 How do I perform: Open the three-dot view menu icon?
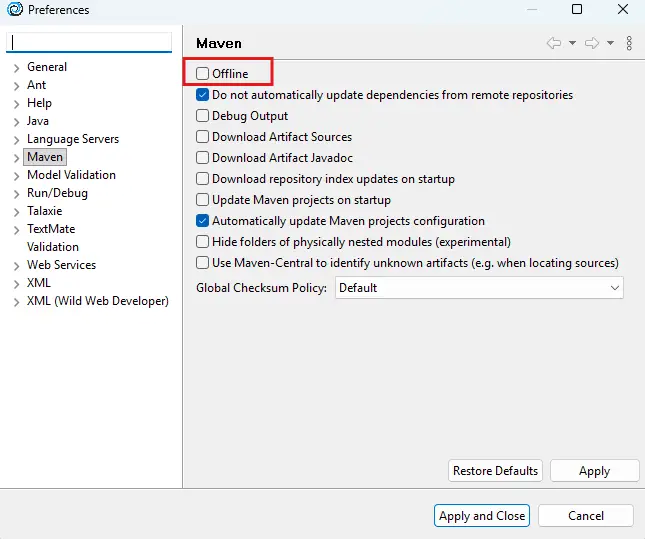[629, 43]
